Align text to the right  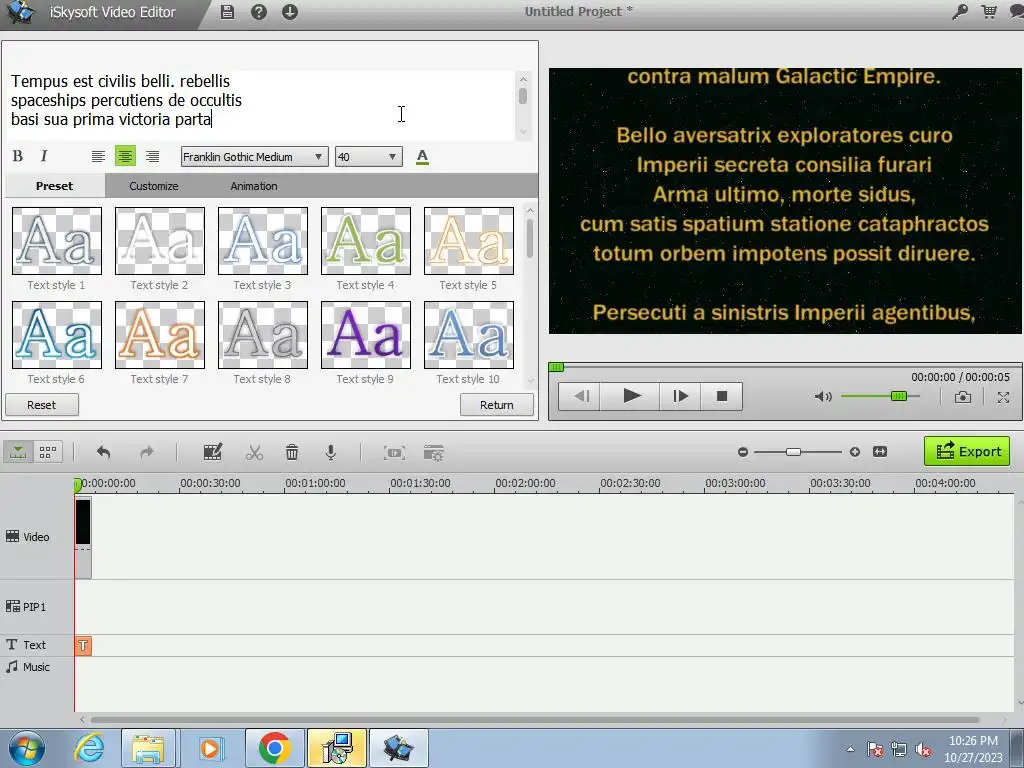tap(152, 156)
